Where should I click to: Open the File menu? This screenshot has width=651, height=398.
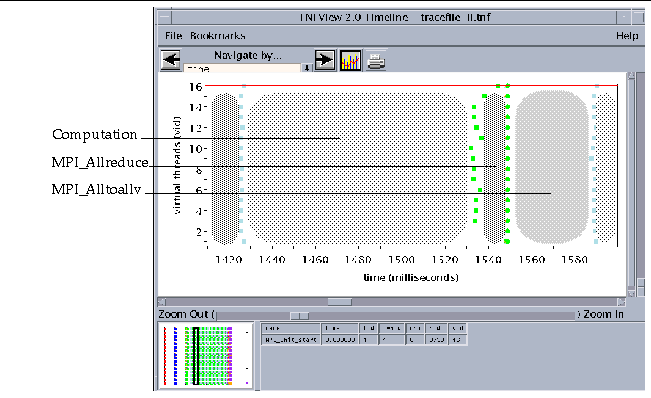click(173, 36)
